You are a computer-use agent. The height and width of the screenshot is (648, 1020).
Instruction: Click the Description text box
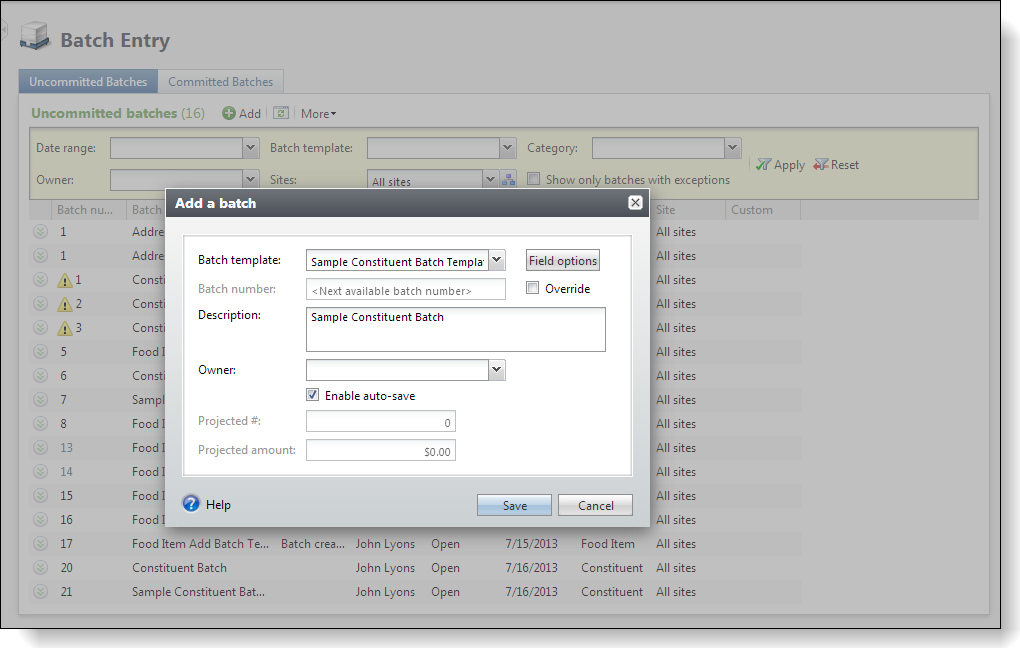tap(455, 330)
